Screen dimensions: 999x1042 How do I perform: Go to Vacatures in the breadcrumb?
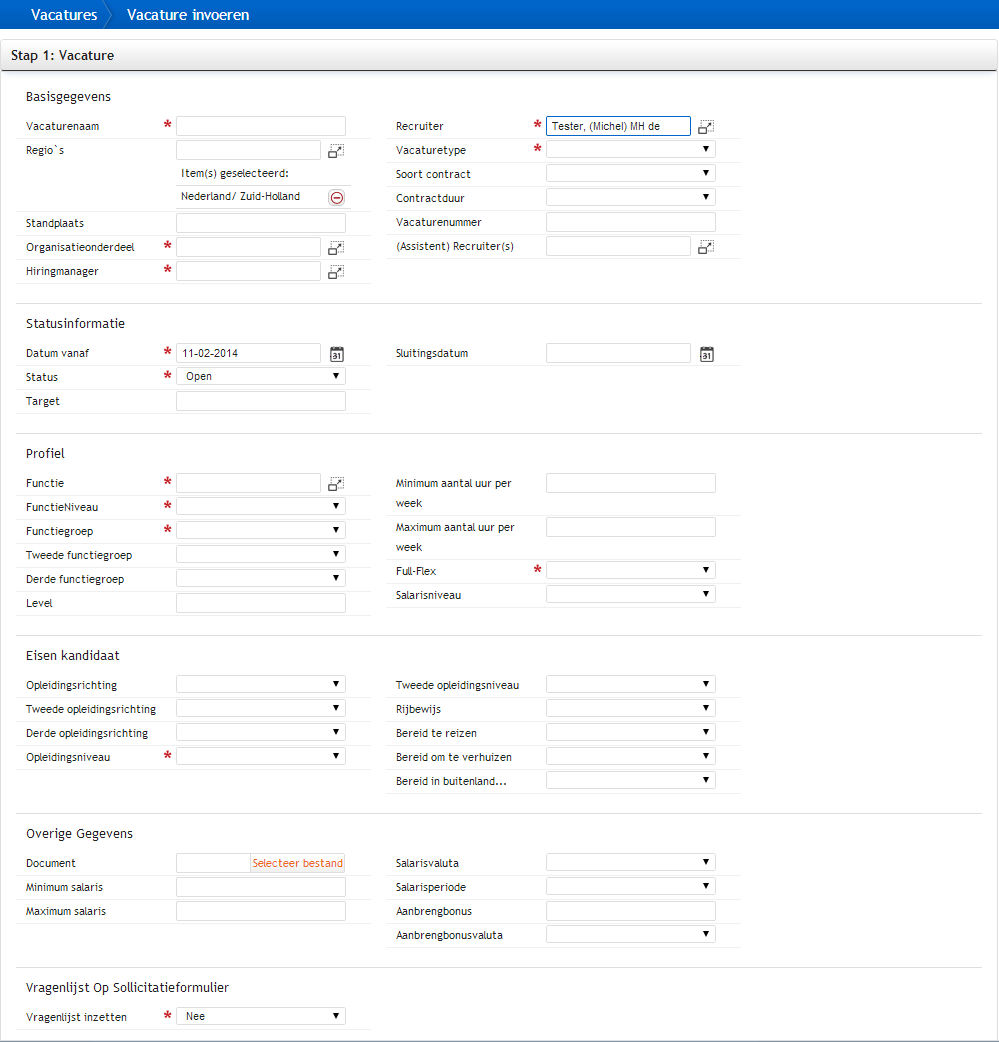64,15
